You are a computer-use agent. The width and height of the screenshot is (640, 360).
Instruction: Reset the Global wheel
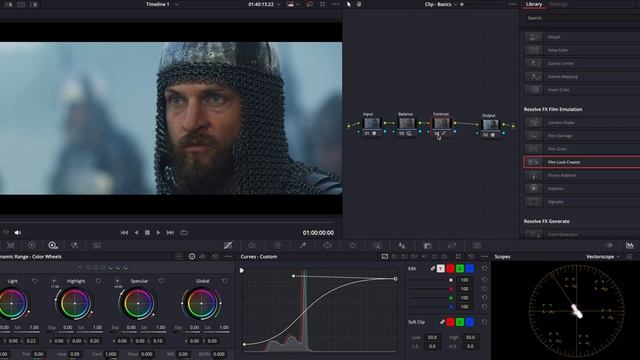224,281
